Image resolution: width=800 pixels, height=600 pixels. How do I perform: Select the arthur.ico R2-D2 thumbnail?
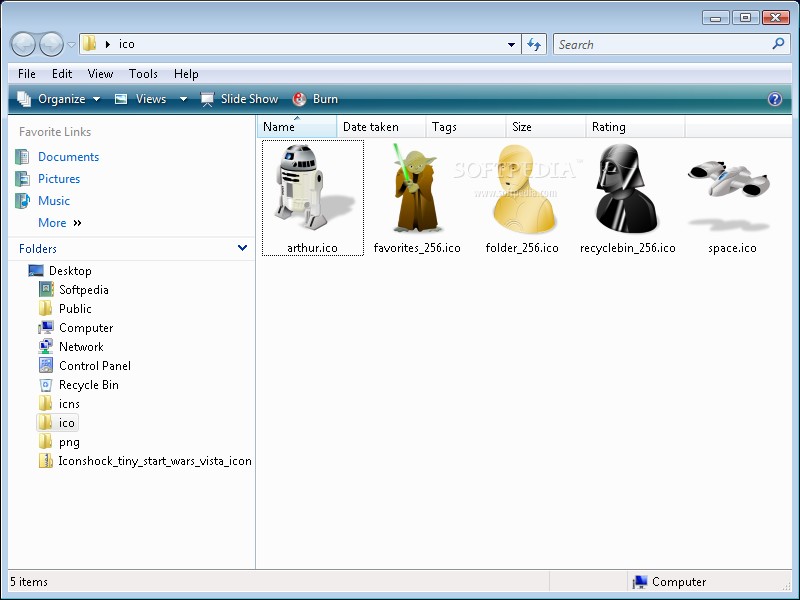click(312, 198)
